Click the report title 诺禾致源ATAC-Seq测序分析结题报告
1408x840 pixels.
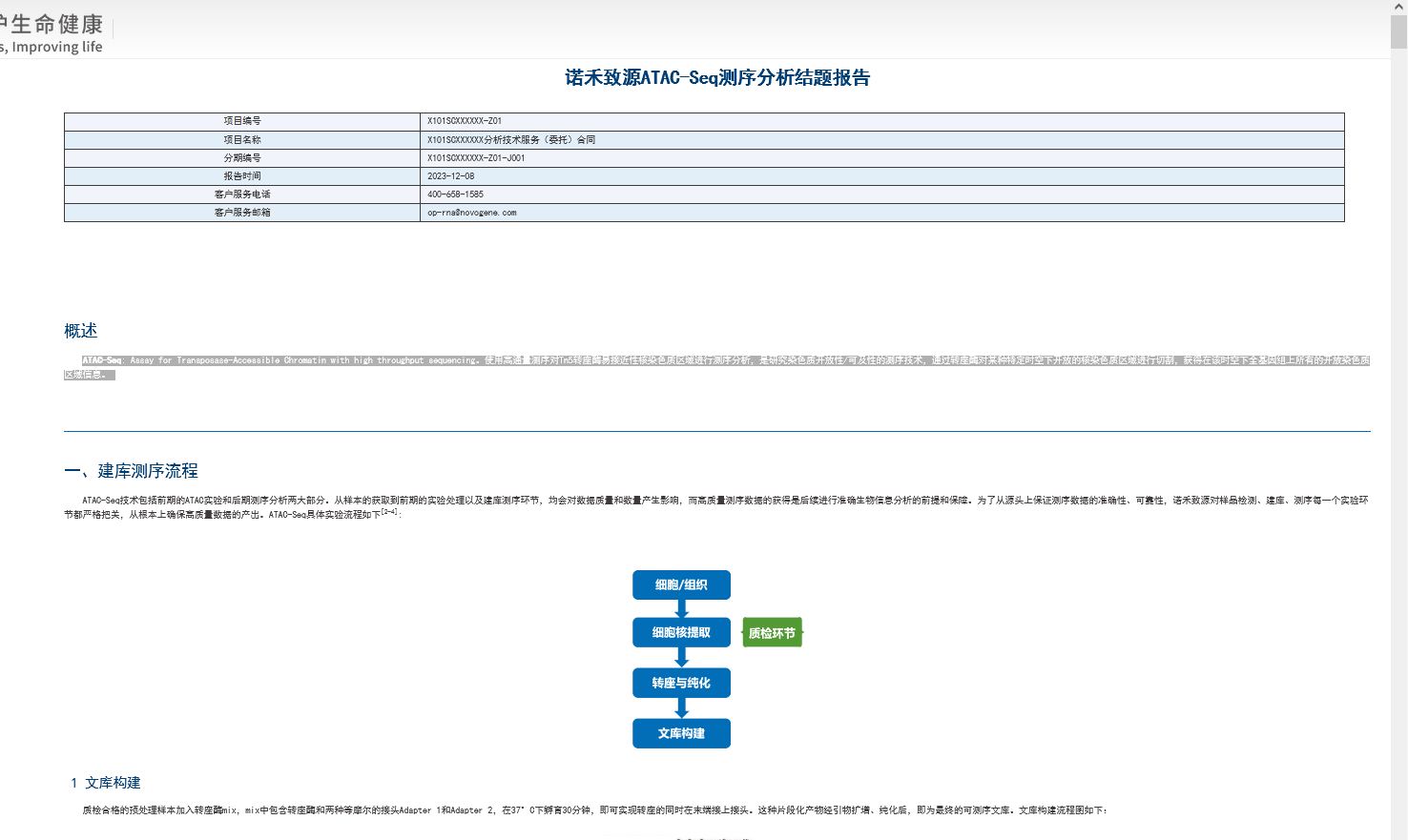pos(717,78)
